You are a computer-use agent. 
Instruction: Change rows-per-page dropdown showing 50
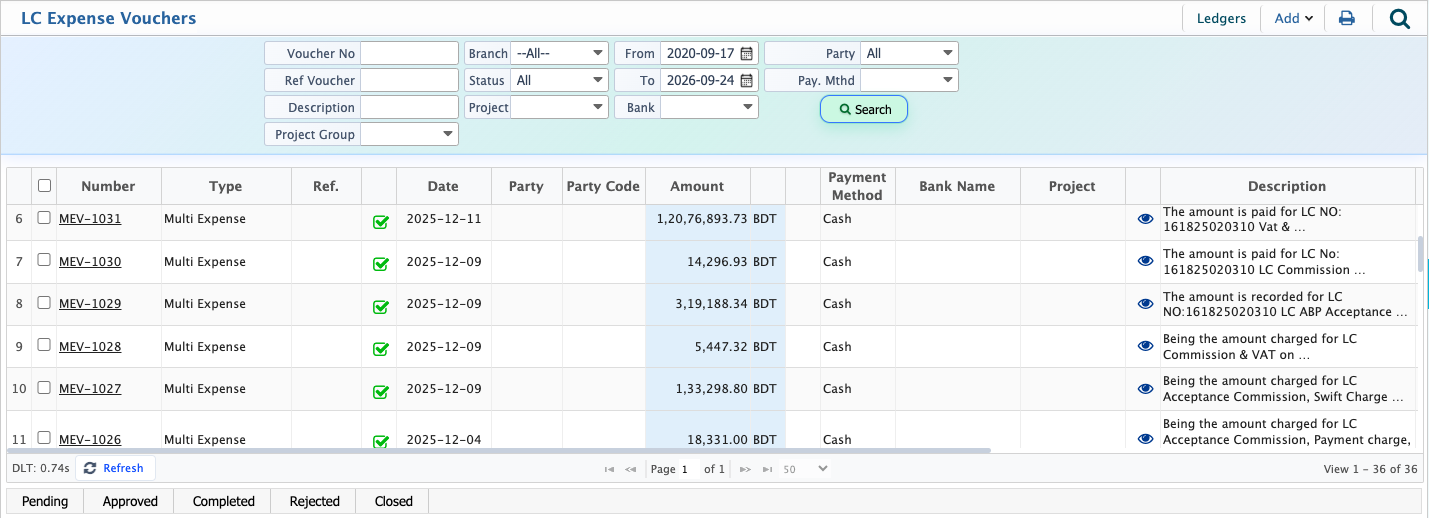click(805, 468)
